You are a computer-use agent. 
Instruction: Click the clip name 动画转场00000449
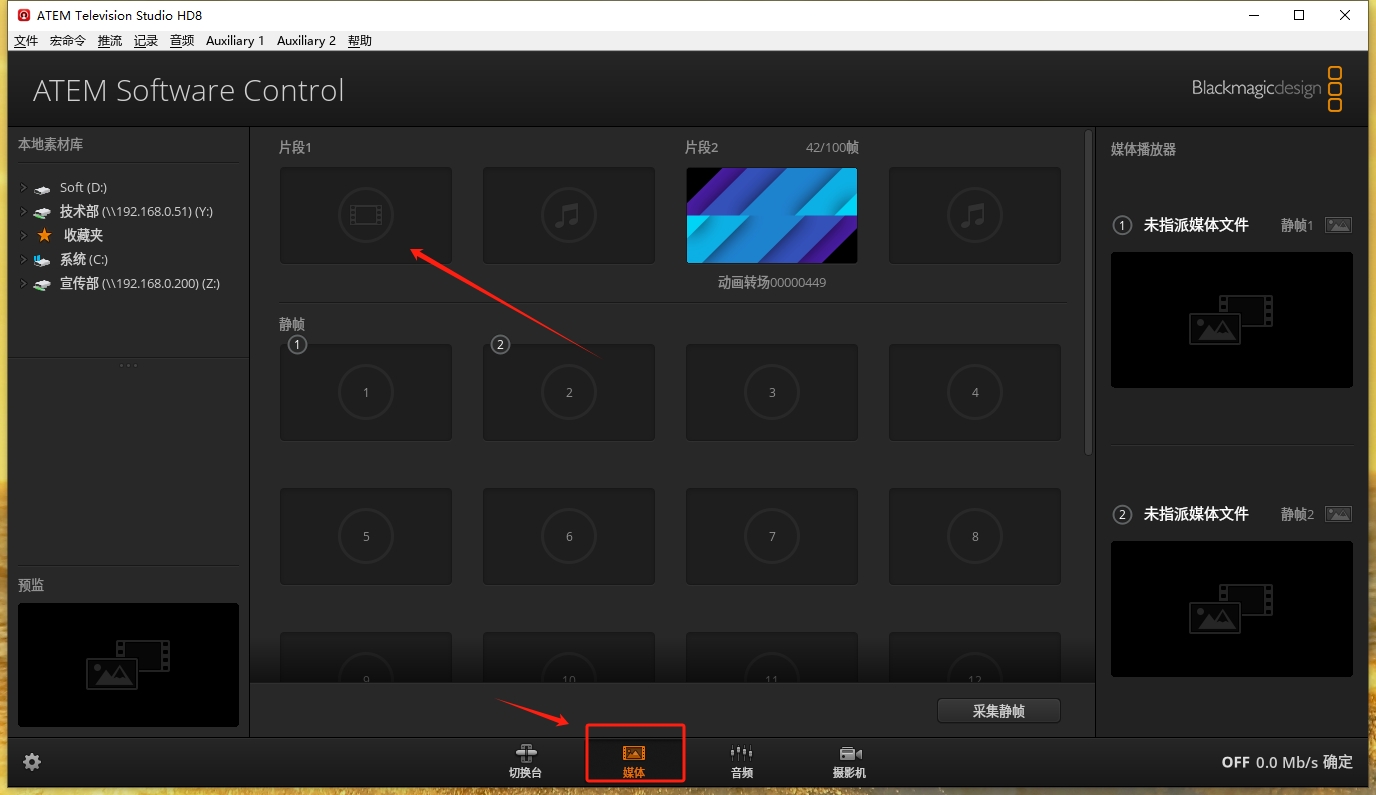pos(772,282)
